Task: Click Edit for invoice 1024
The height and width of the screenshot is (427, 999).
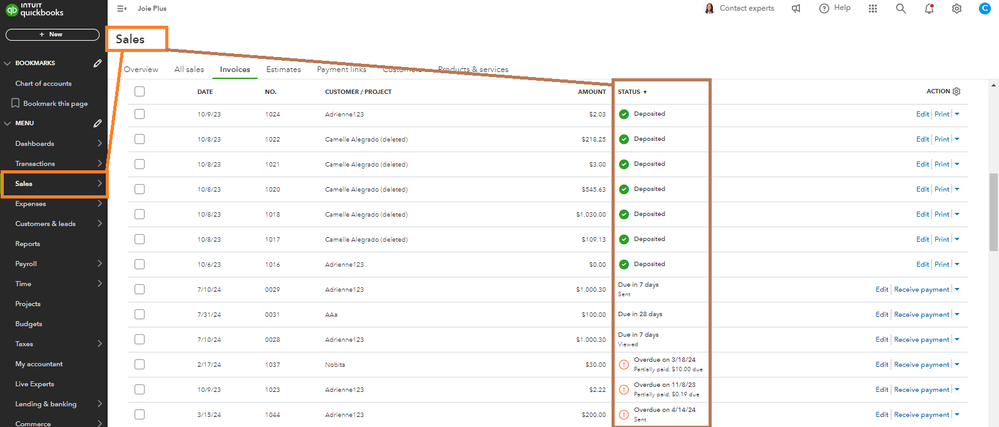Action: [923, 114]
